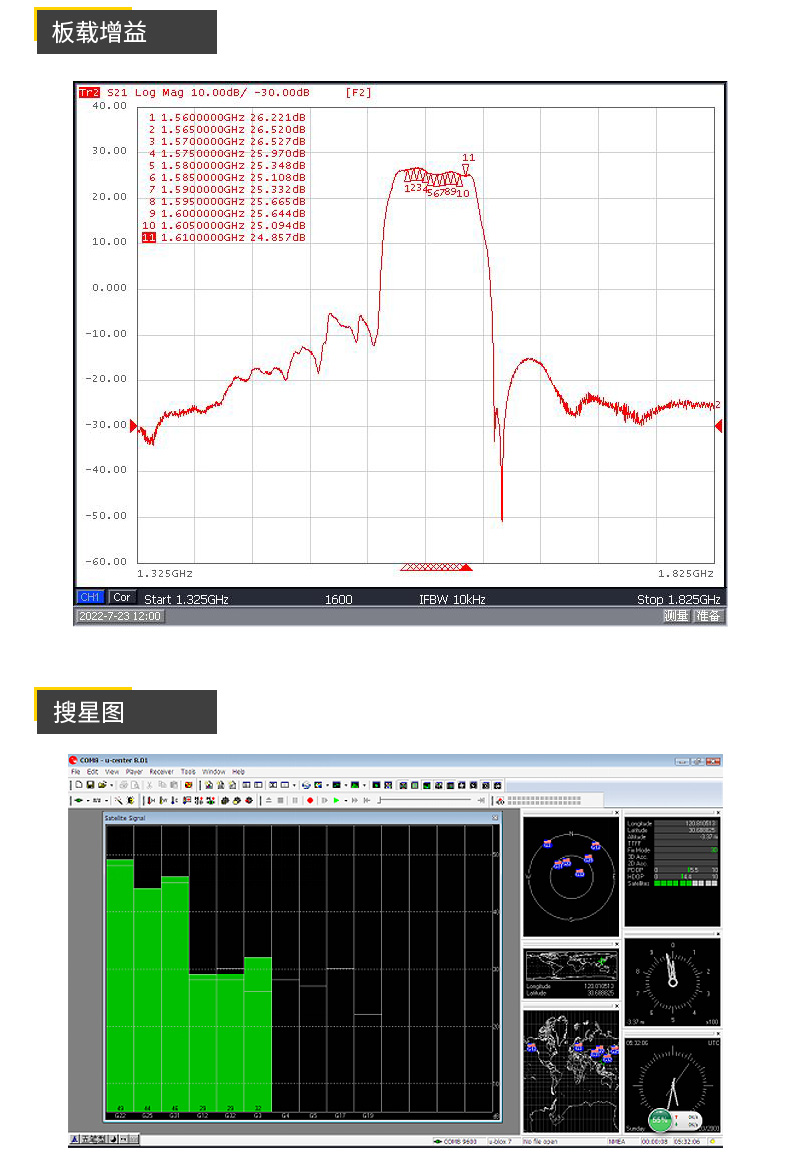The width and height of the screenshot is (790, 1153).
Task: Click the Pause button in player toolbar
Action: [x=295, y=800]
